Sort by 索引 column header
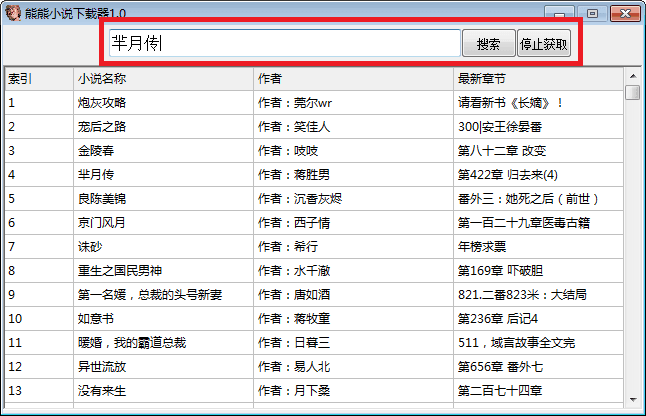The image size is (646, 416). coord(36,78)
